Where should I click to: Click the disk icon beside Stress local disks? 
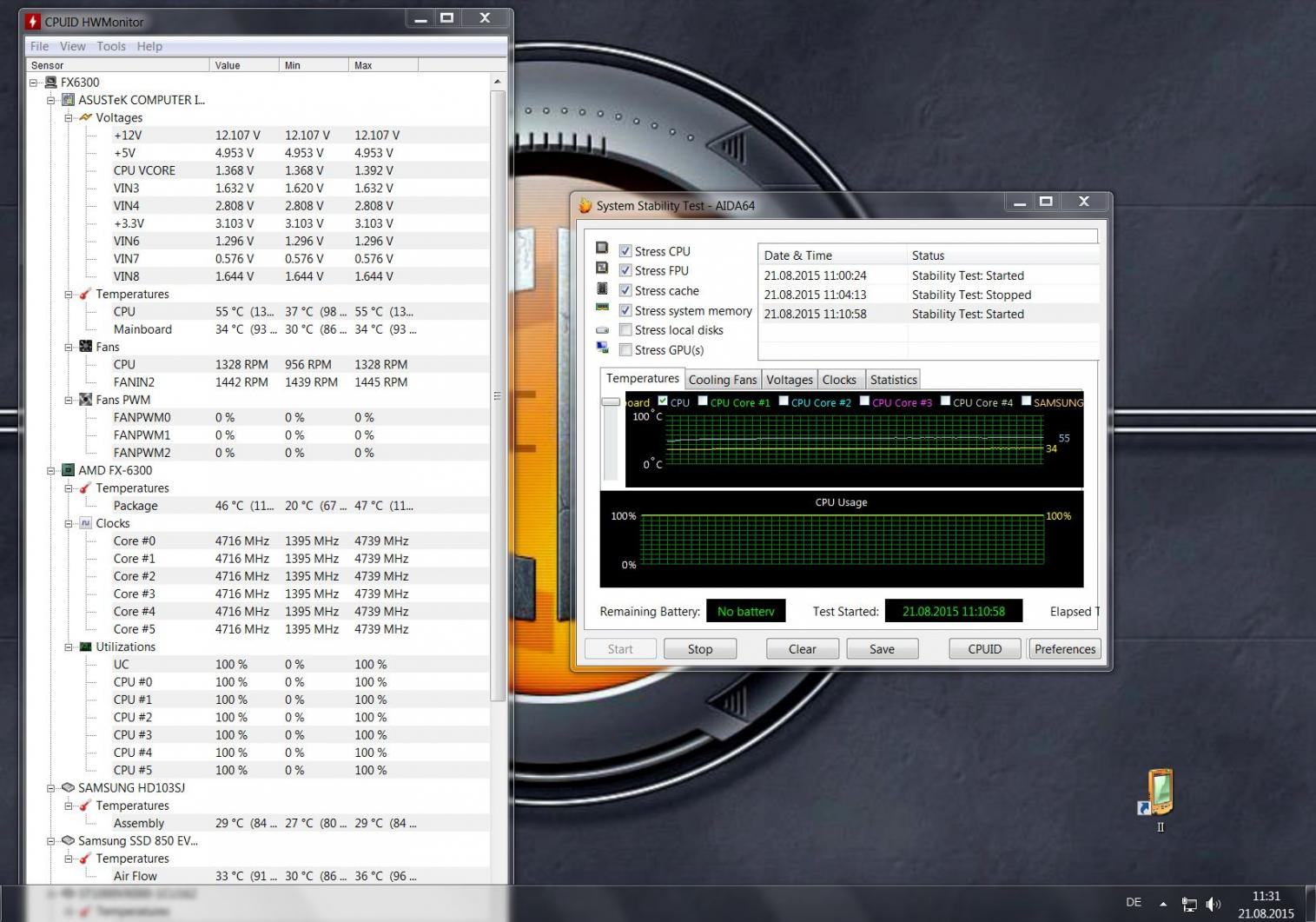pyautogui.click(x=602, y=329)
